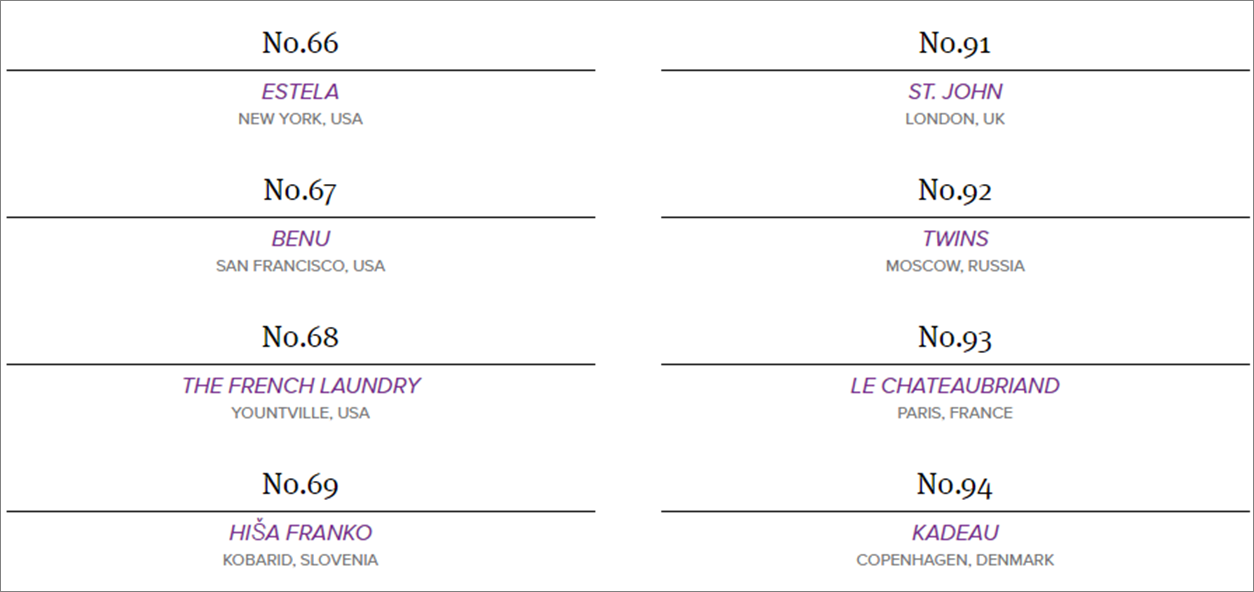Click the No.69 ranking heading
The width and height of the screenshot is (1254, 592).
click(300, 484)
